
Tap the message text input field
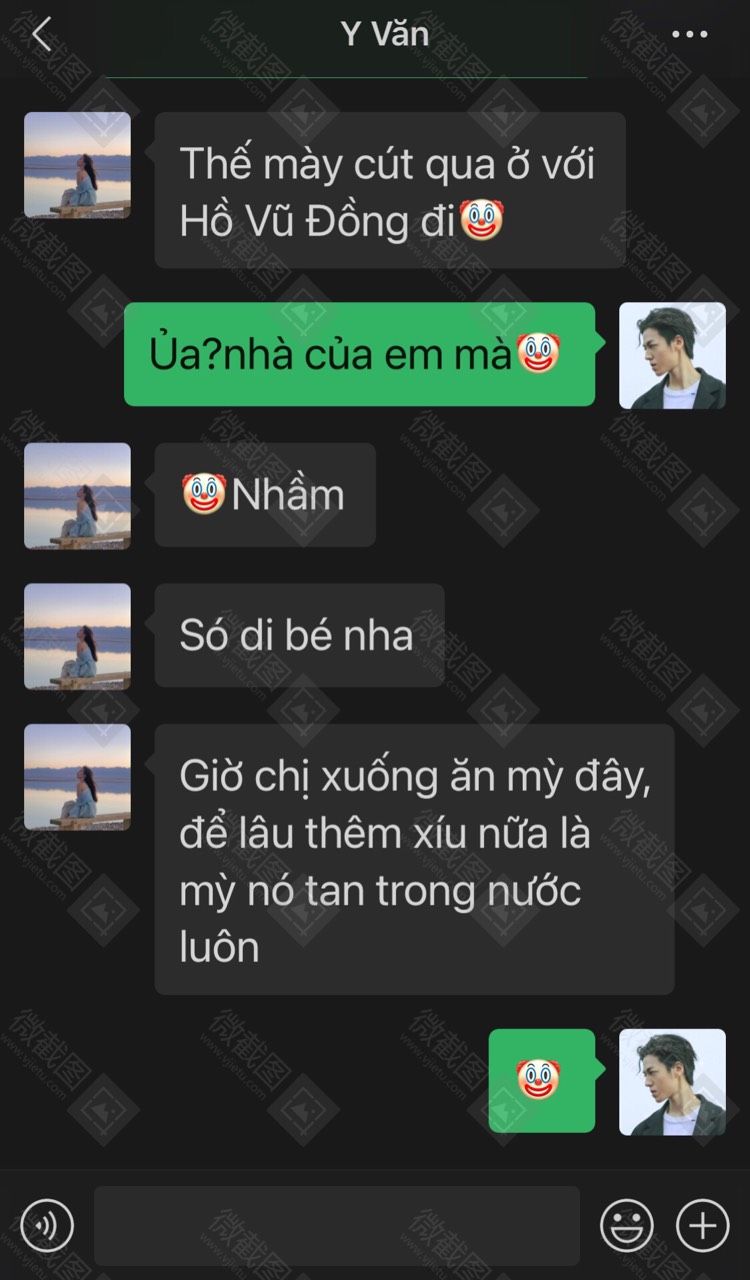tap(337, 1225)
